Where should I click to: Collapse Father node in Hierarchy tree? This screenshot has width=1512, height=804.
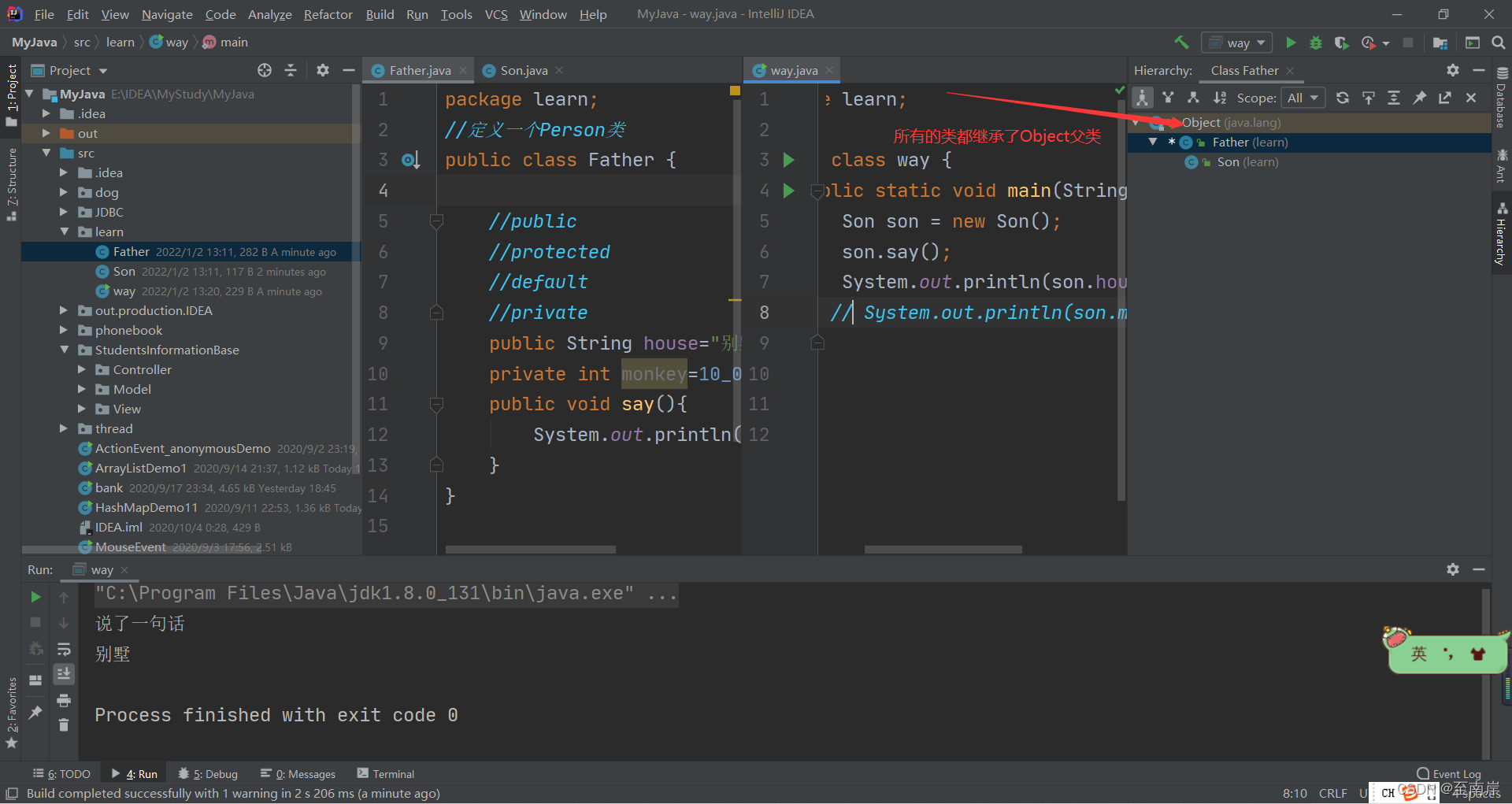click(1153, 142)
